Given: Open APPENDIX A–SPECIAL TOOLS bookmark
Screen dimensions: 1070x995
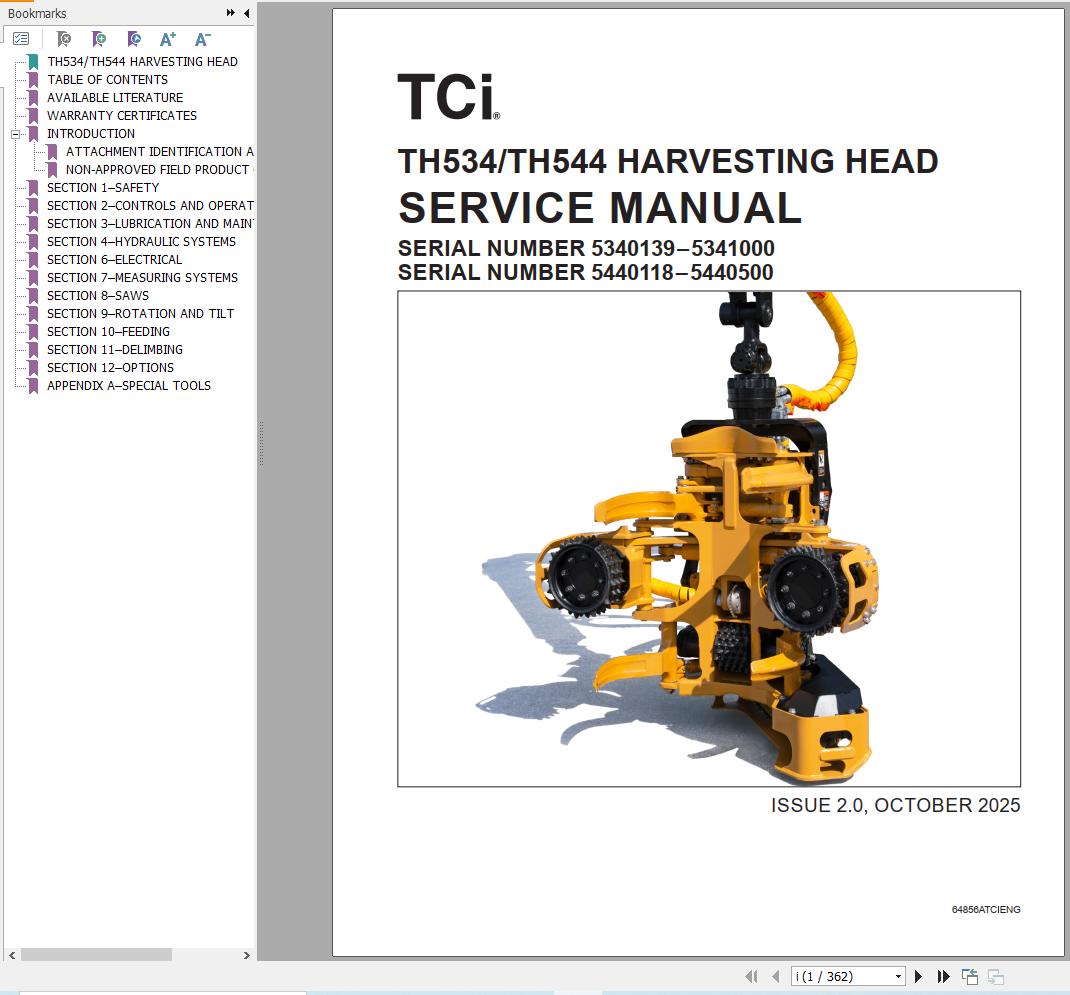Looking at the screenshot, I should pyautogui.click(x=127, y=385).
